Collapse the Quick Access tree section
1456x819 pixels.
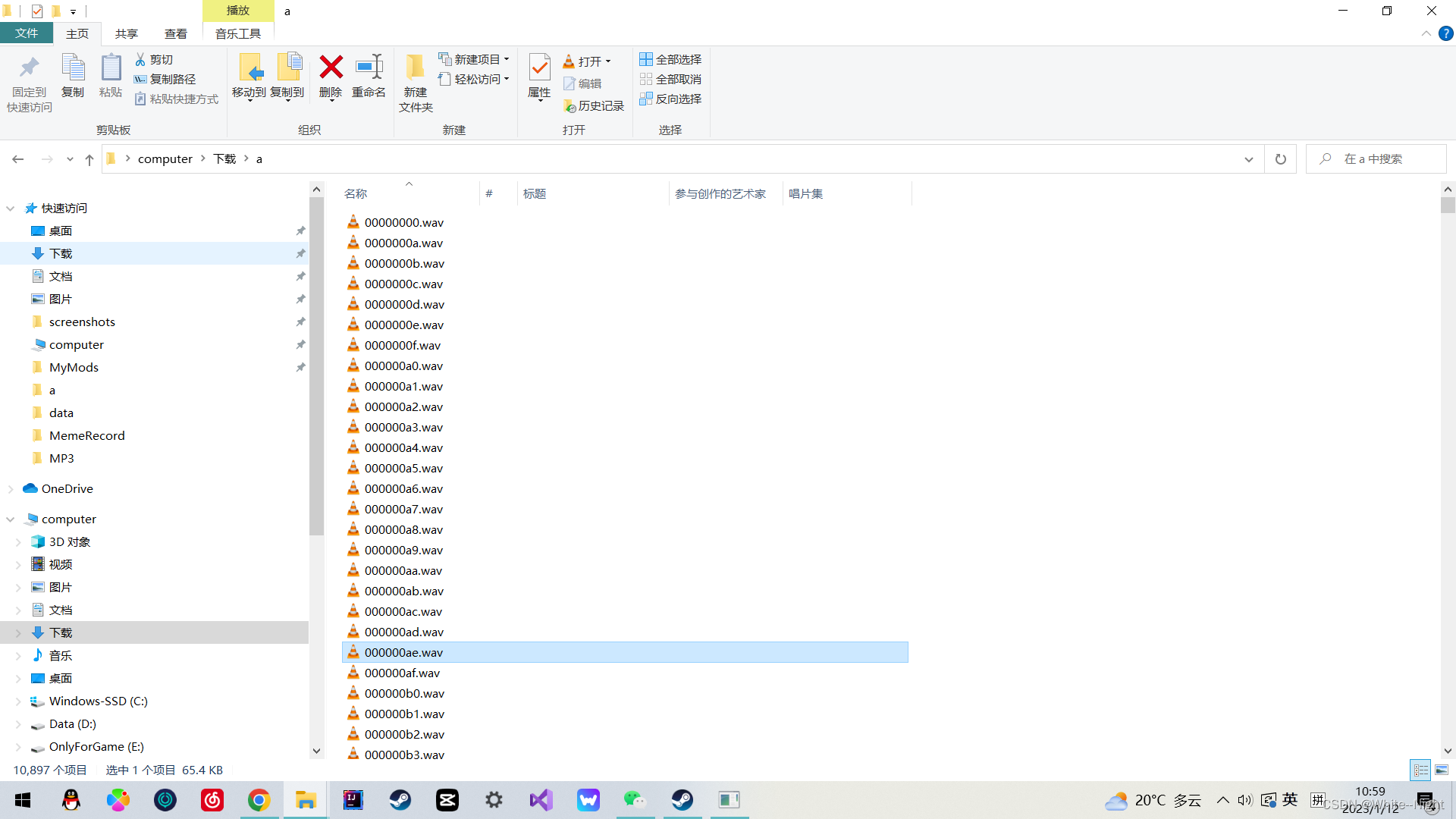(11, 208)
